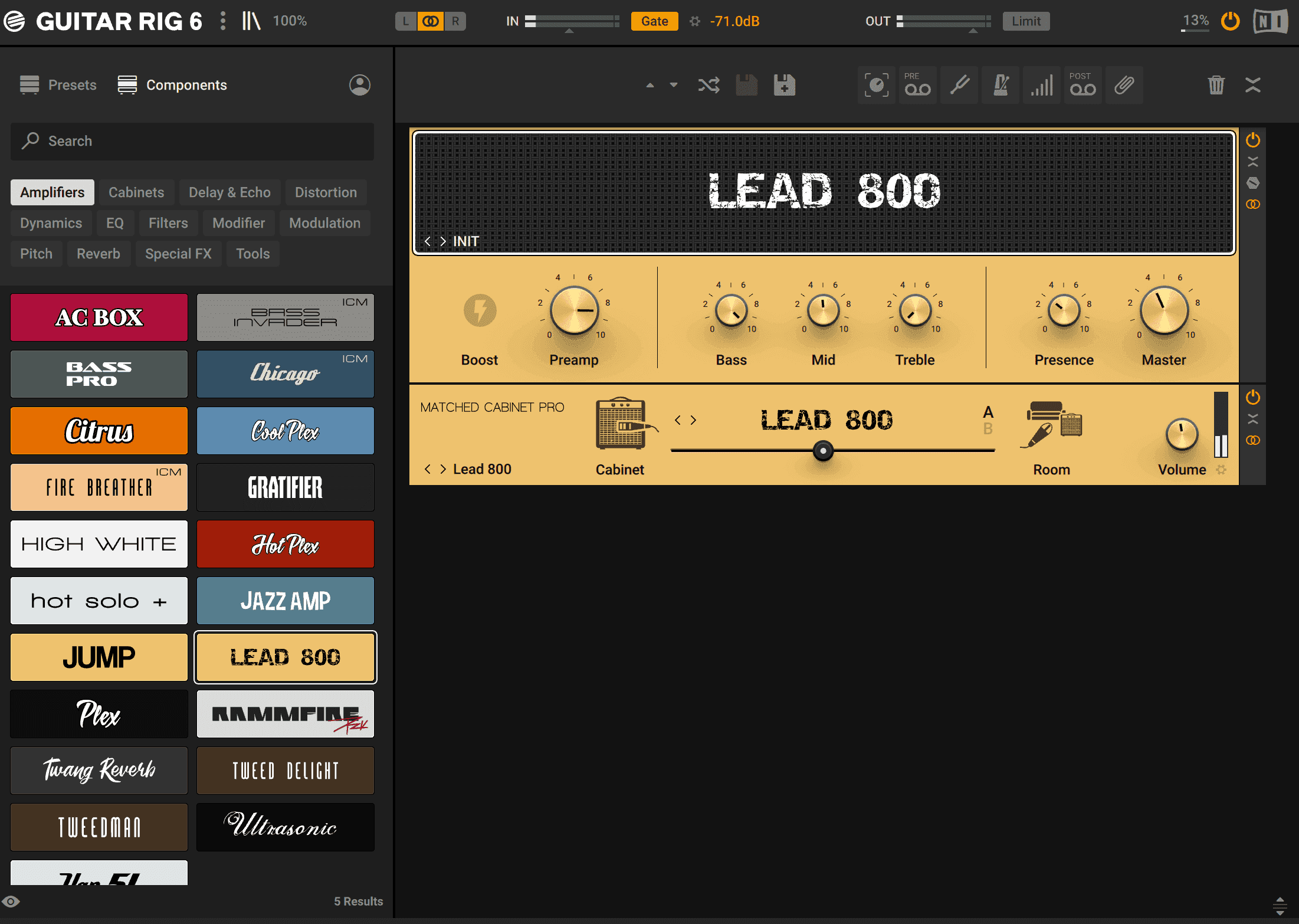Click the Search input field
The width and height of the screenshot is (1299, 924).
192,141
